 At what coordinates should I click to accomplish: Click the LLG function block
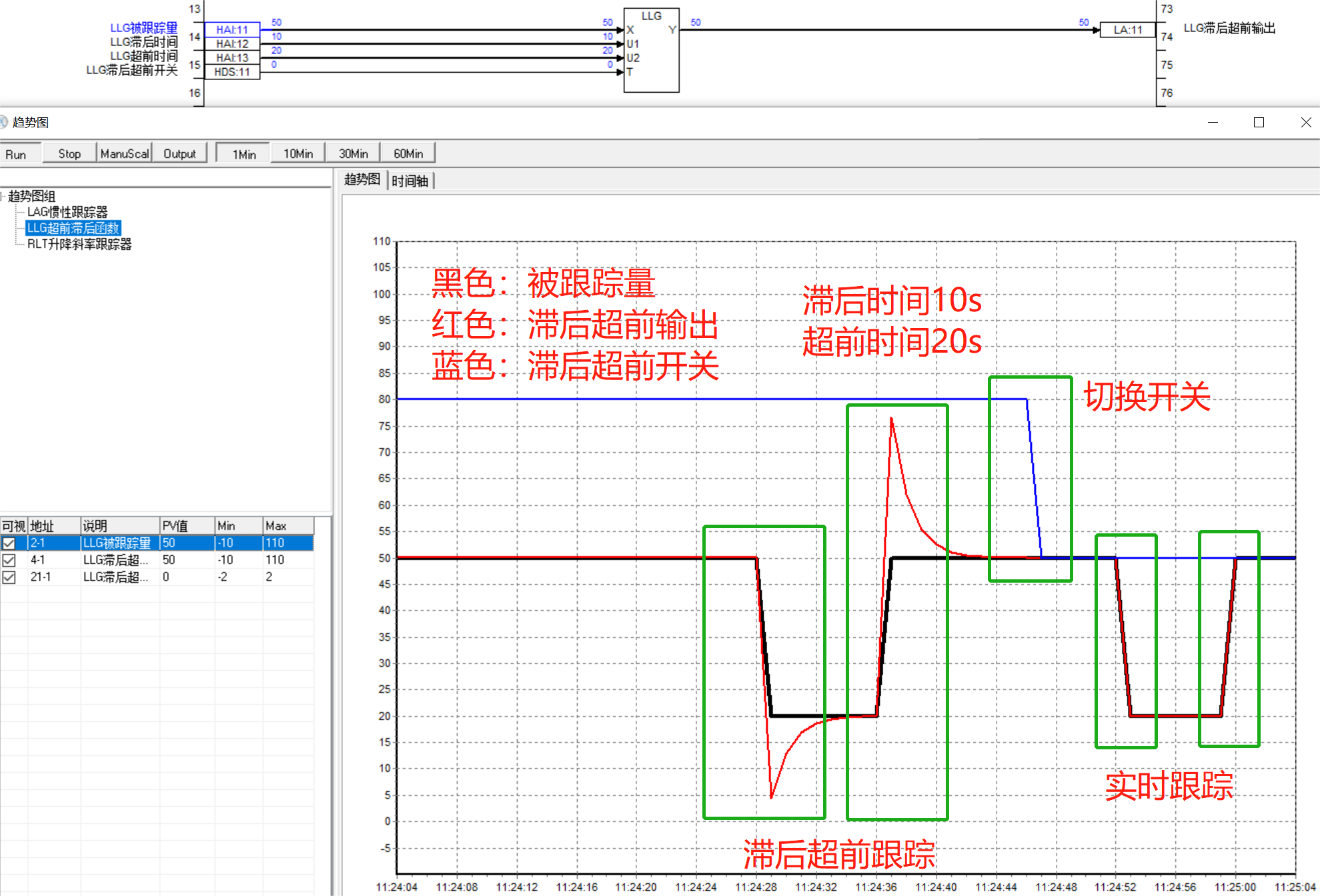pyautogui.click(x=651, y=50)
